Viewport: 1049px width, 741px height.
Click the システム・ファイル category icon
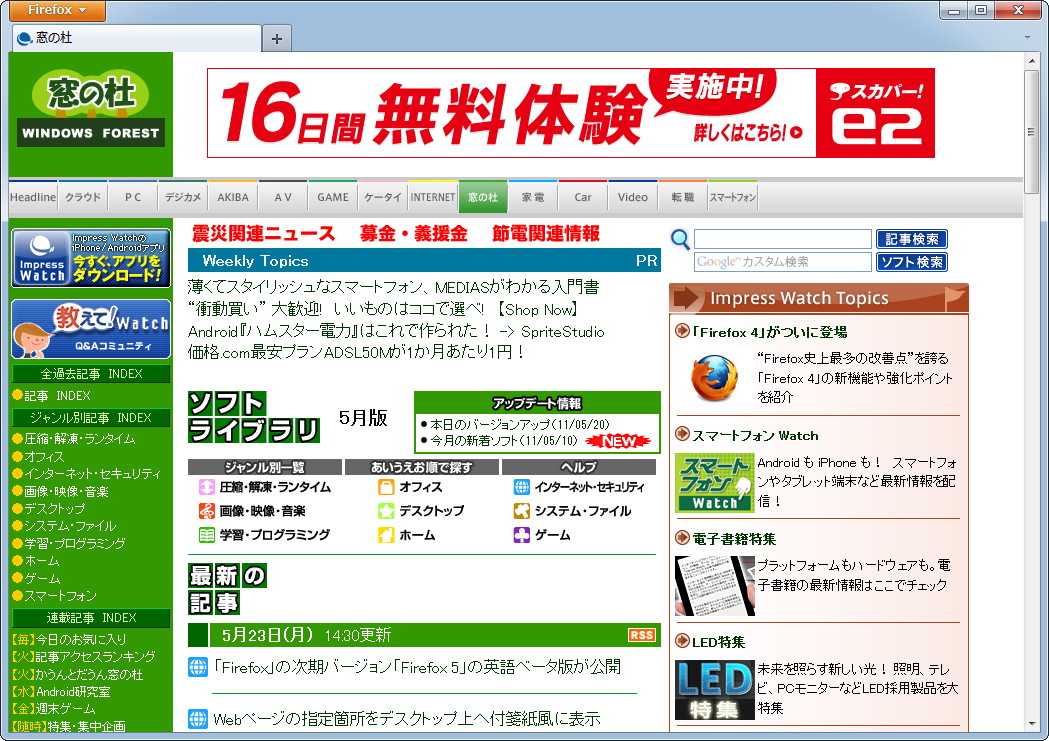(521, 510)
